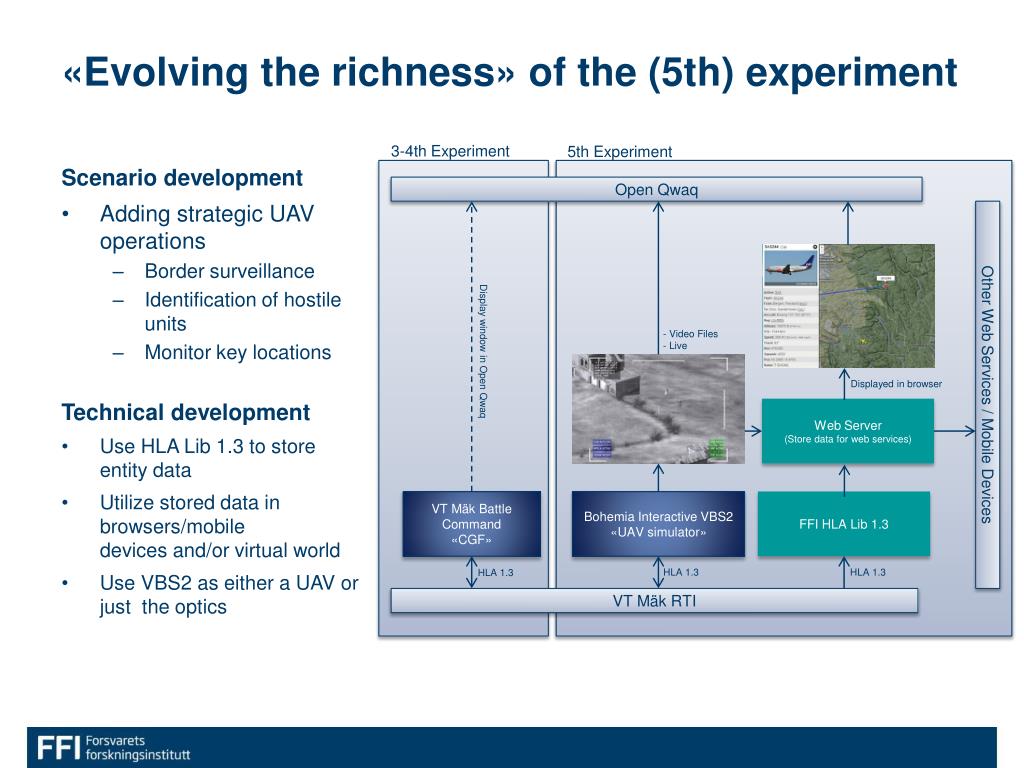Screen dimensions: 1024x768
Task: Click the "HLA 1.3" label under VT Mäk Battle Command
Action: [496, 573]
